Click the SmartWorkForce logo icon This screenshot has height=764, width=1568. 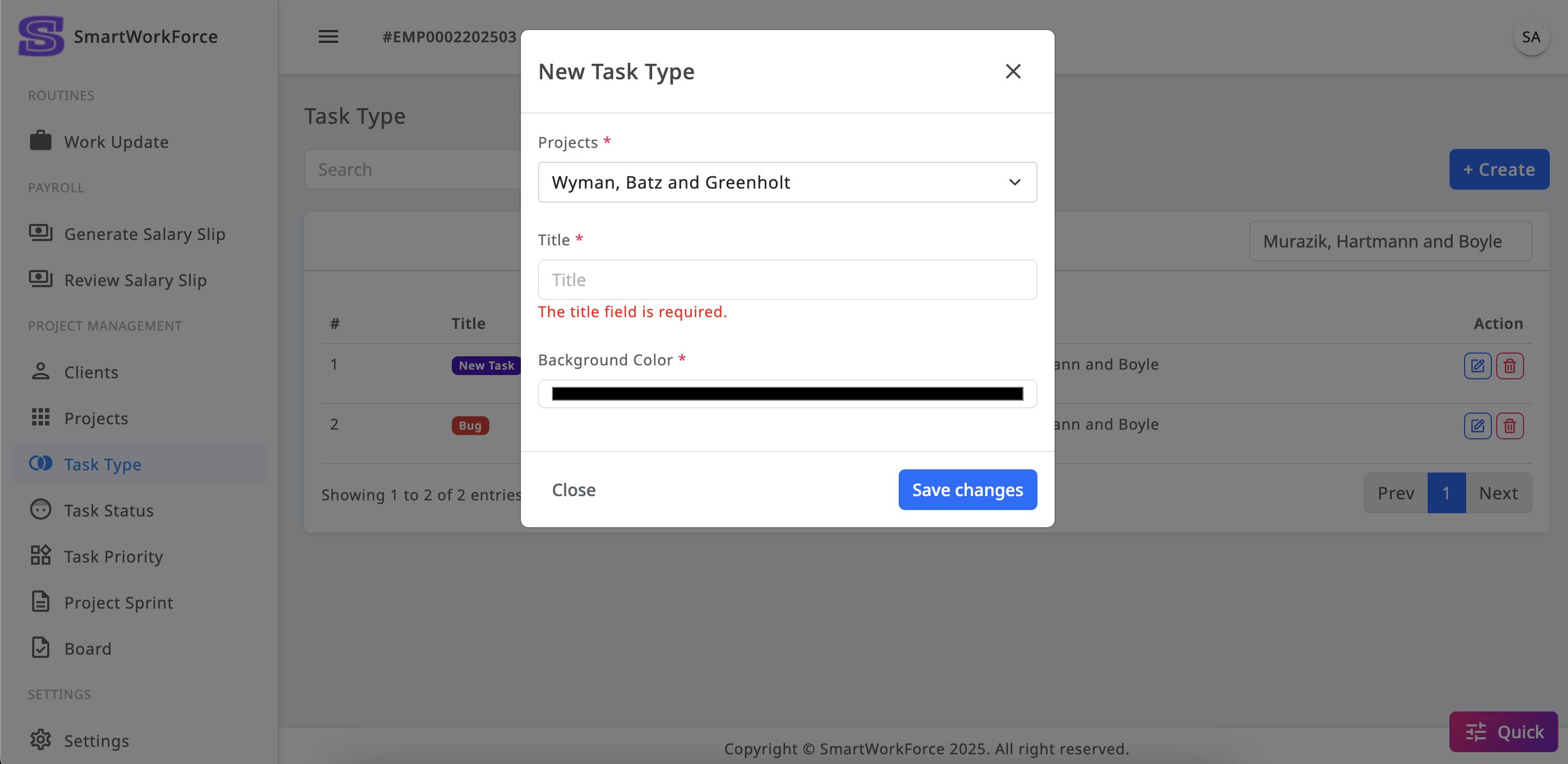41,36
